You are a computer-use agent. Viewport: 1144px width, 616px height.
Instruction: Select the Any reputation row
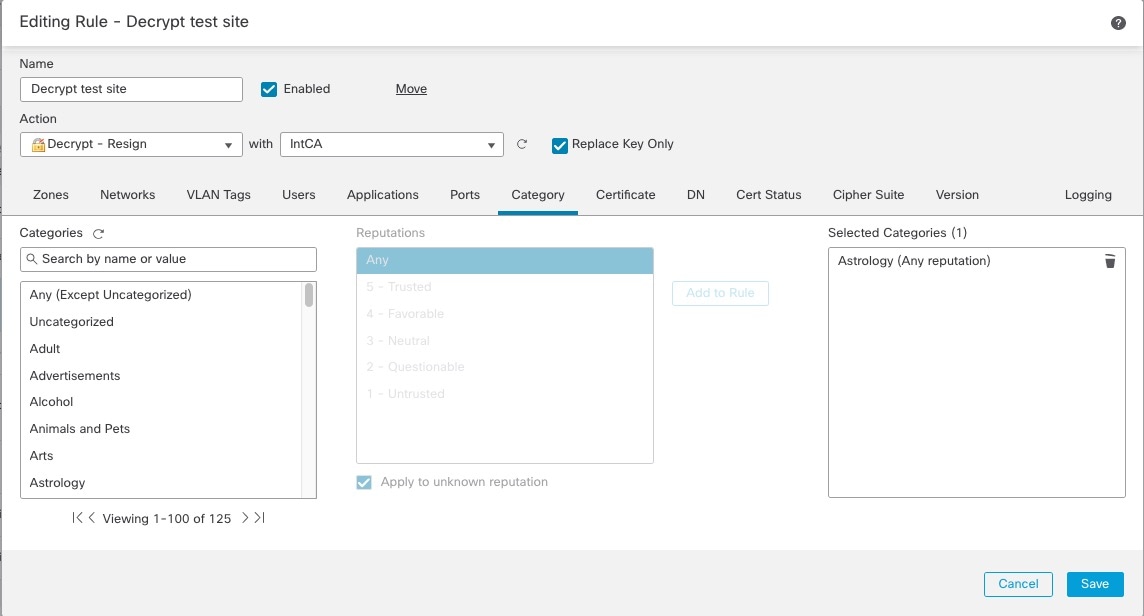505,261
